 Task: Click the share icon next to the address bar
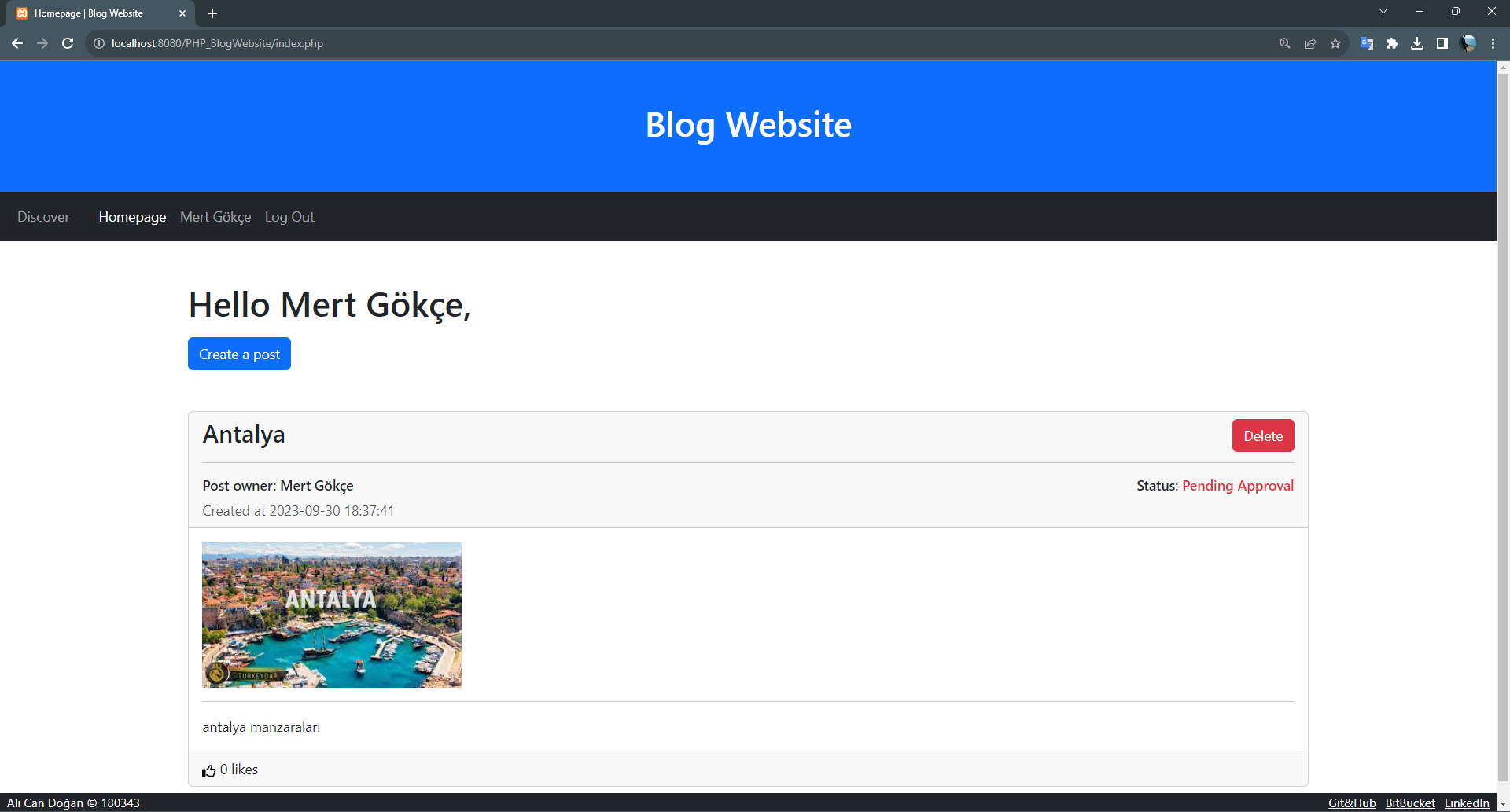1309,43
